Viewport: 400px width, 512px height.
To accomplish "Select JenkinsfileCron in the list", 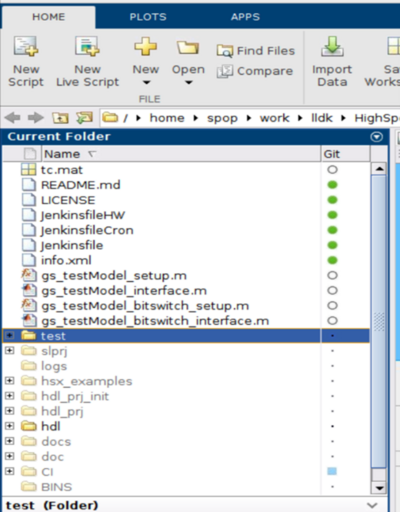I will (x=87, y=230).
